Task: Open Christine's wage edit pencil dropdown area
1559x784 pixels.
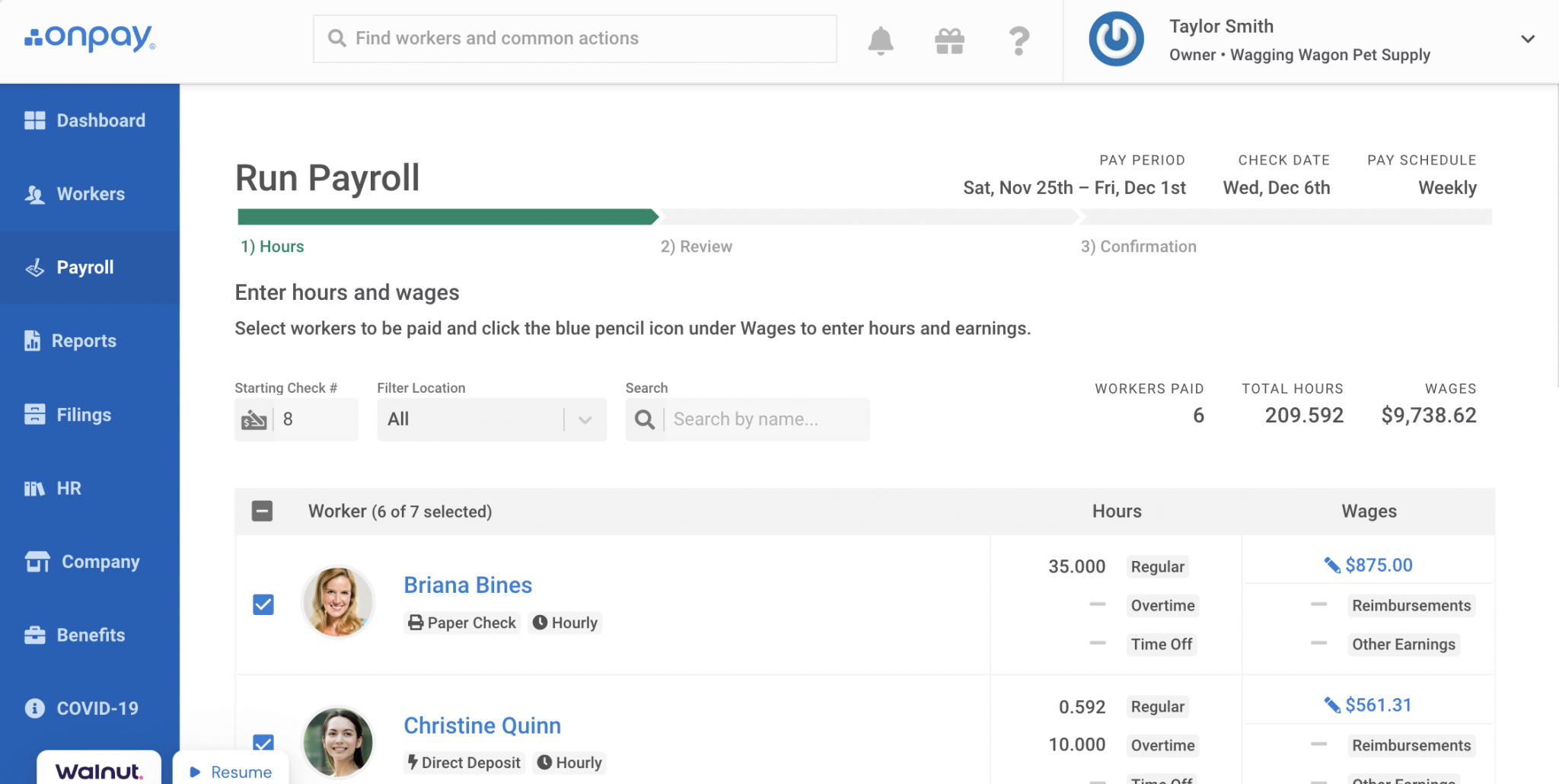Action: click(x=1331, y=704)
